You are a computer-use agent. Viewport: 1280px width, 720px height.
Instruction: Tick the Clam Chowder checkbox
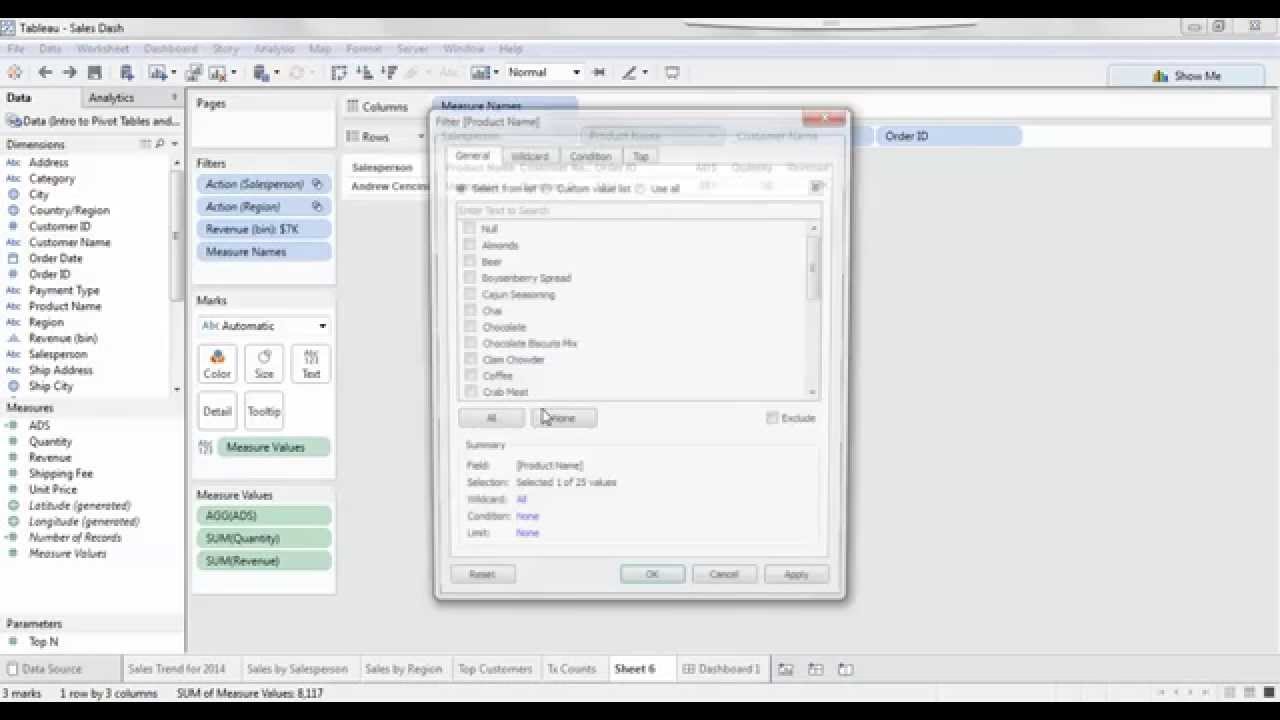469,359
